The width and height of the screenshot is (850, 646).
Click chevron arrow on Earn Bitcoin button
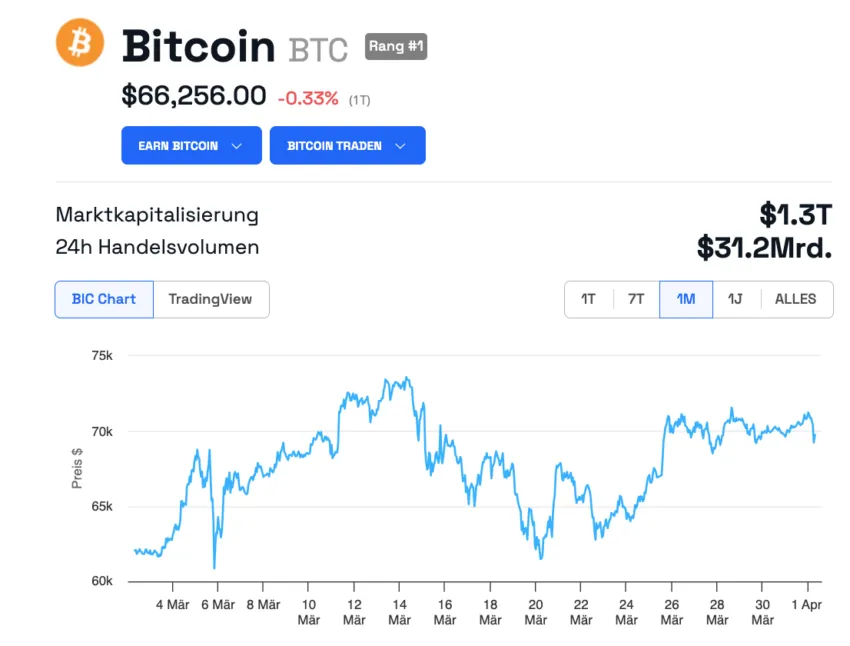coord(237,146)
